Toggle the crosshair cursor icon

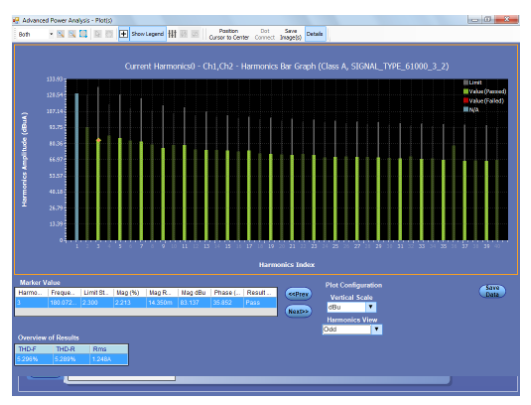point(124,34)
